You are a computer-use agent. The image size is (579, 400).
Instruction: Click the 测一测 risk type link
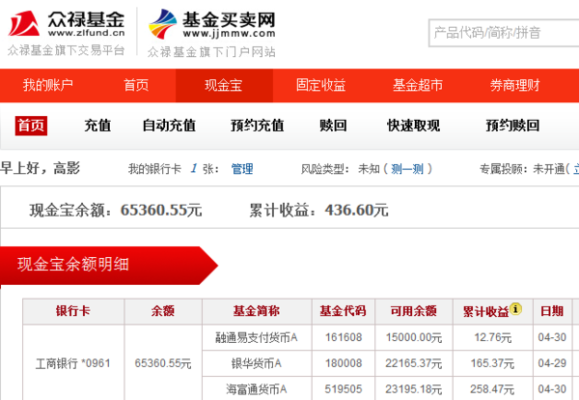click(x=407, y=169)
